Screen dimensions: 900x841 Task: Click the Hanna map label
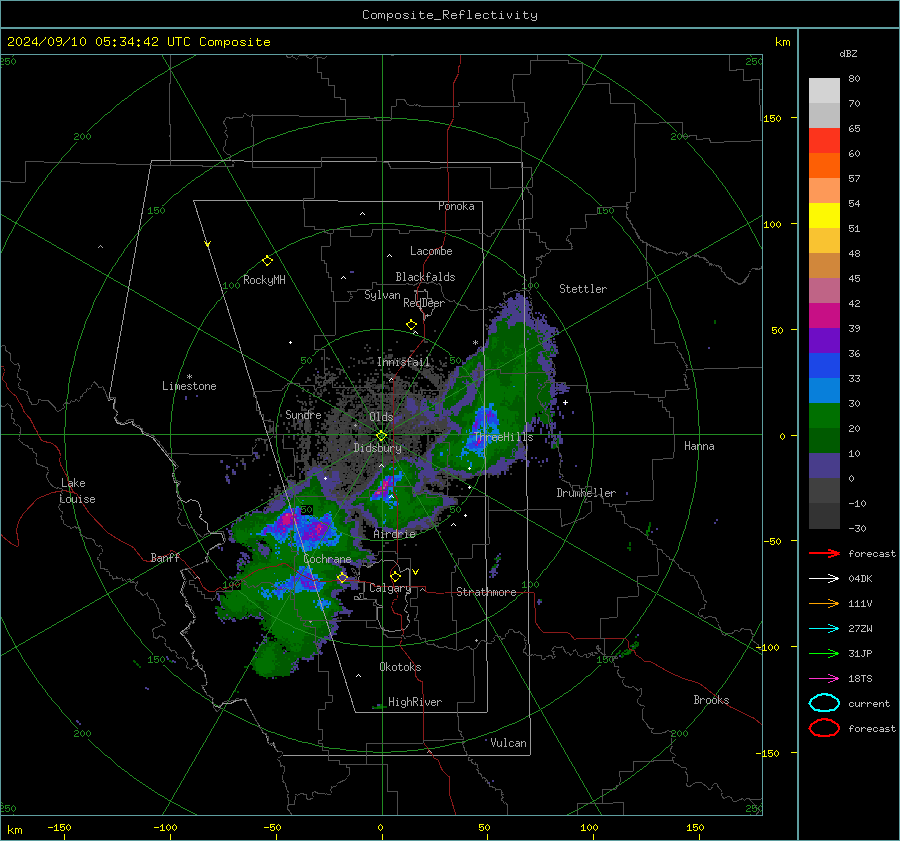pos(699,446)
